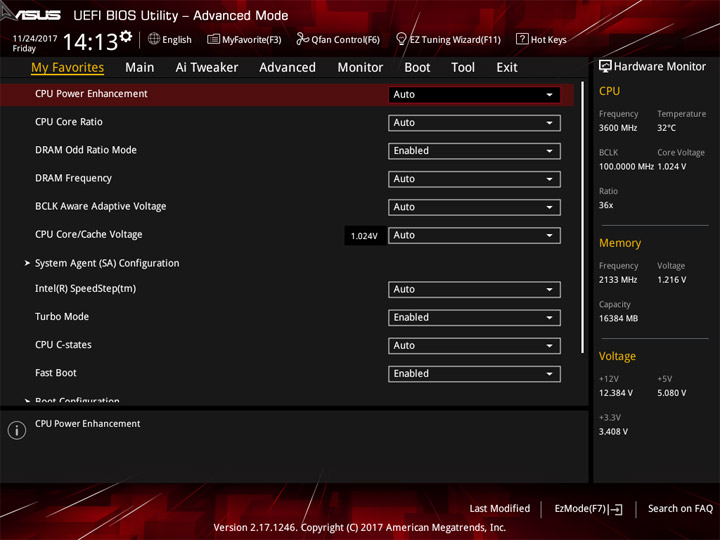720x540 pixels.
Task: Click MyFavorite(F3) button
Action: click(x=244, y=39)
